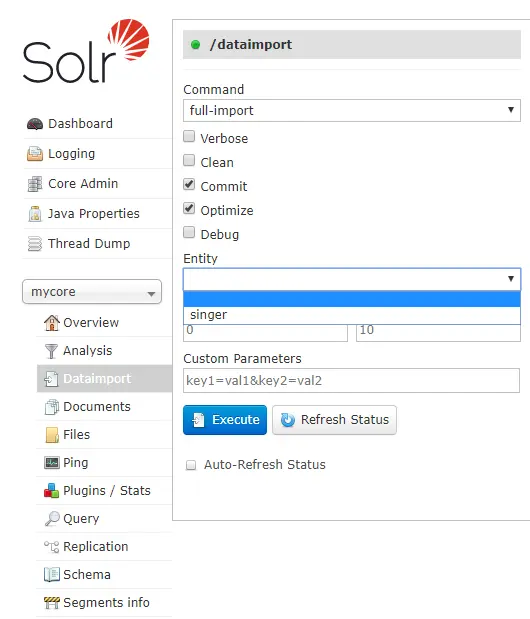The height and width of the screenshot is (619, 530).
Task: Open the Command full-import dropdown
Action: (x=352, y=111)
